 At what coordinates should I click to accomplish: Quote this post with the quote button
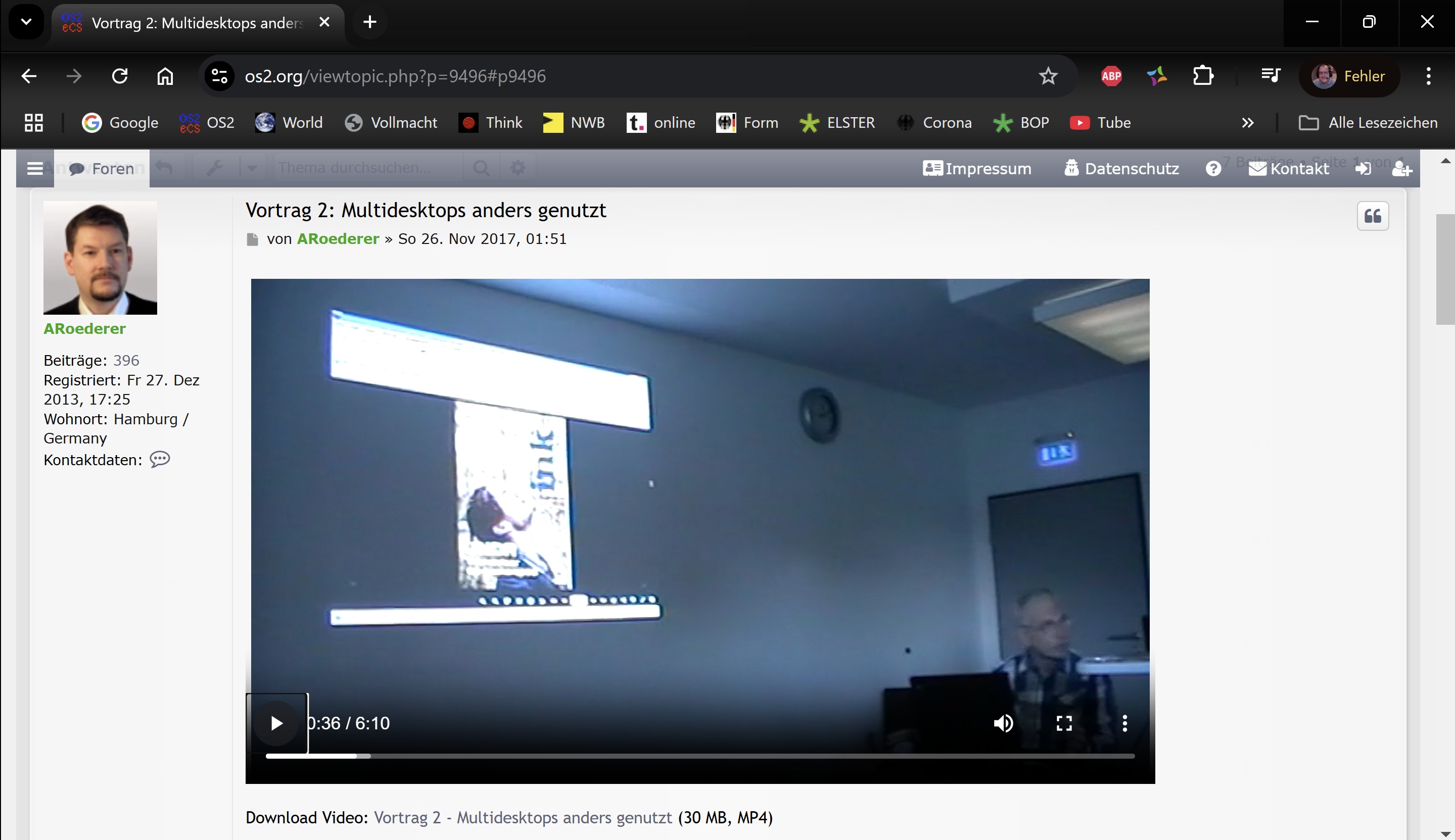pos(1373,216)
